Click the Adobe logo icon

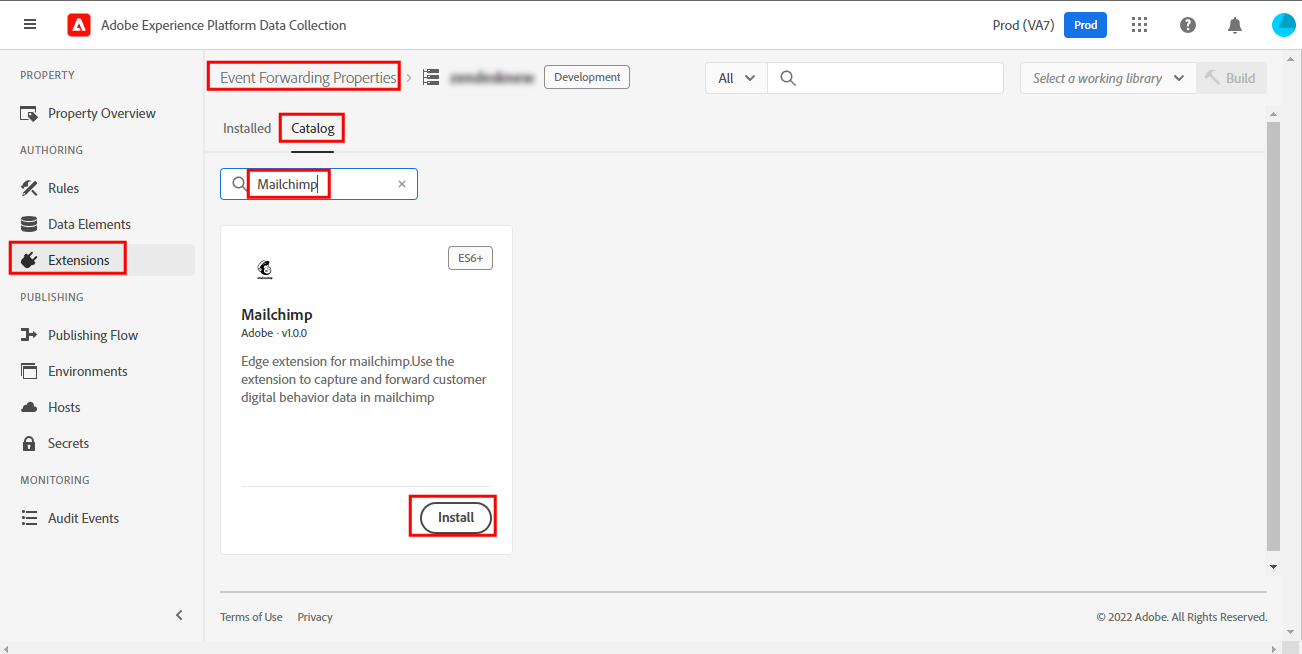(79, 25)
